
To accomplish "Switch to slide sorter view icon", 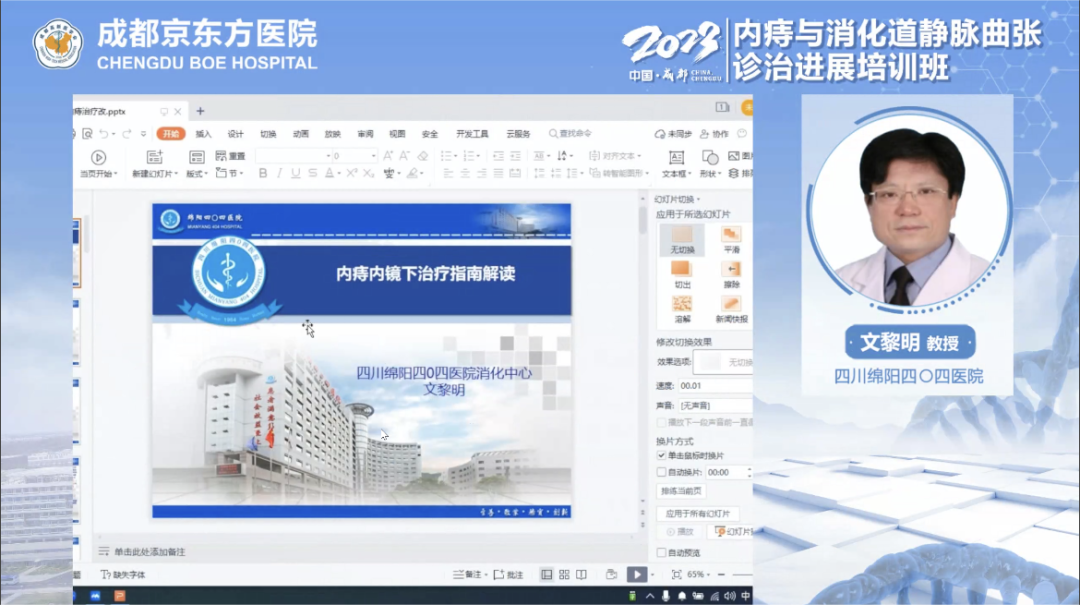I will coord(564,575).
